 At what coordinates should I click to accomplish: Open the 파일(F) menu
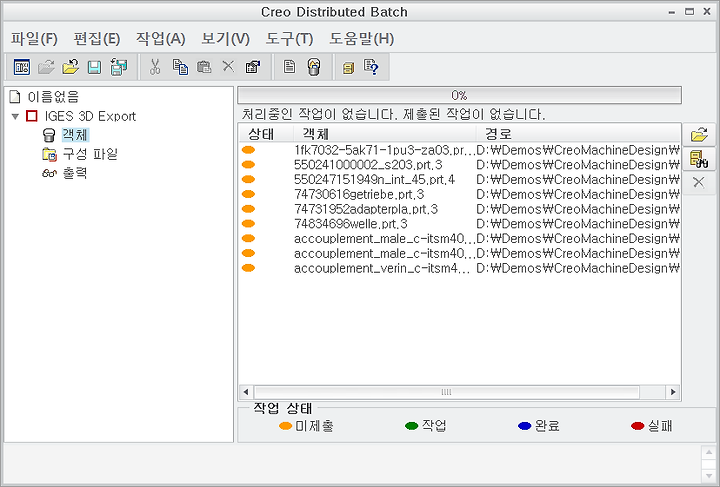[x=34, y=39]
